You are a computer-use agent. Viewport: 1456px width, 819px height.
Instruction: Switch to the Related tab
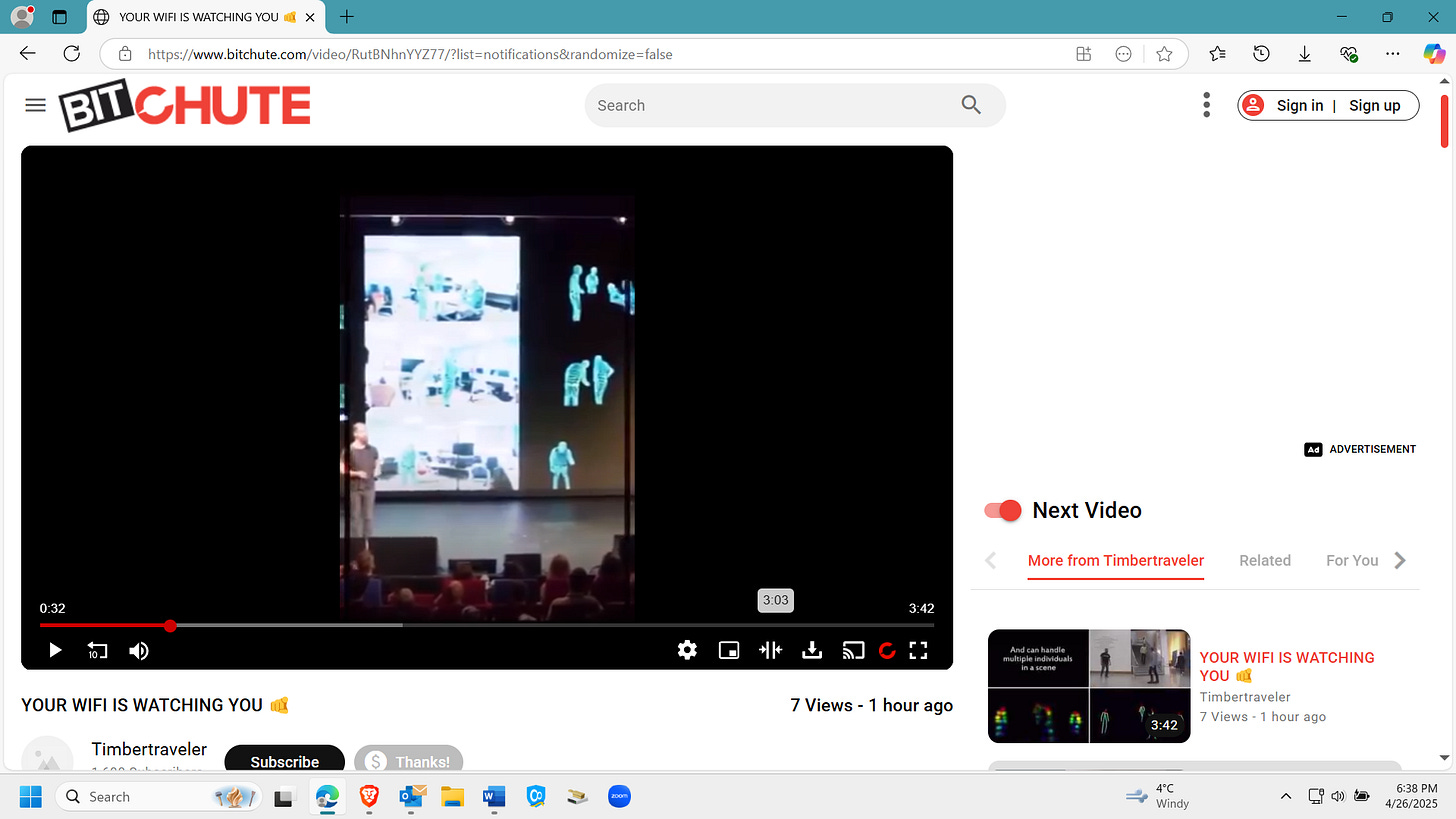tap(1265, 561)
